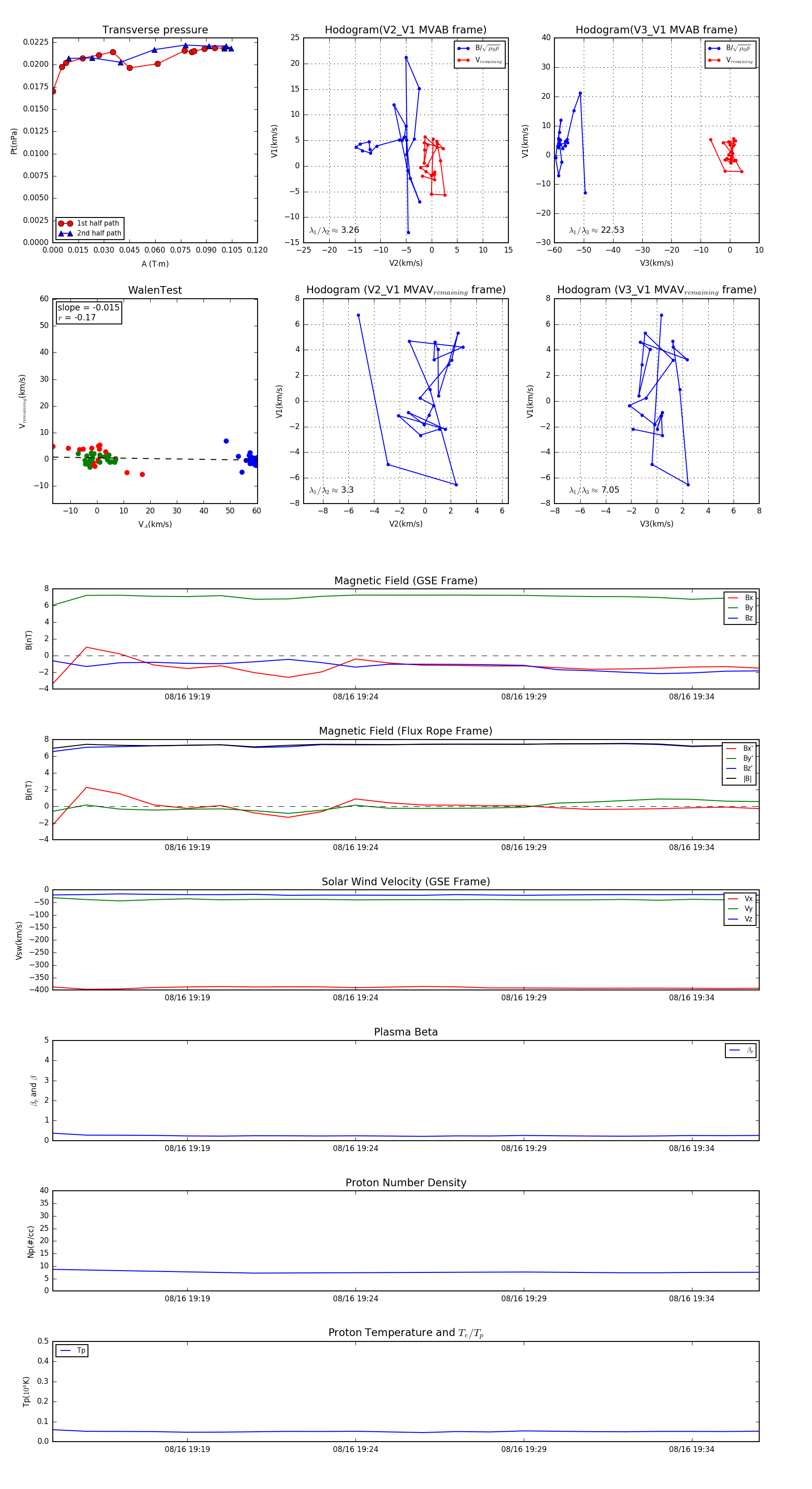
Task: Click the 'Np(#/cc)' y-axis label
Action: tap(31, 1242)
